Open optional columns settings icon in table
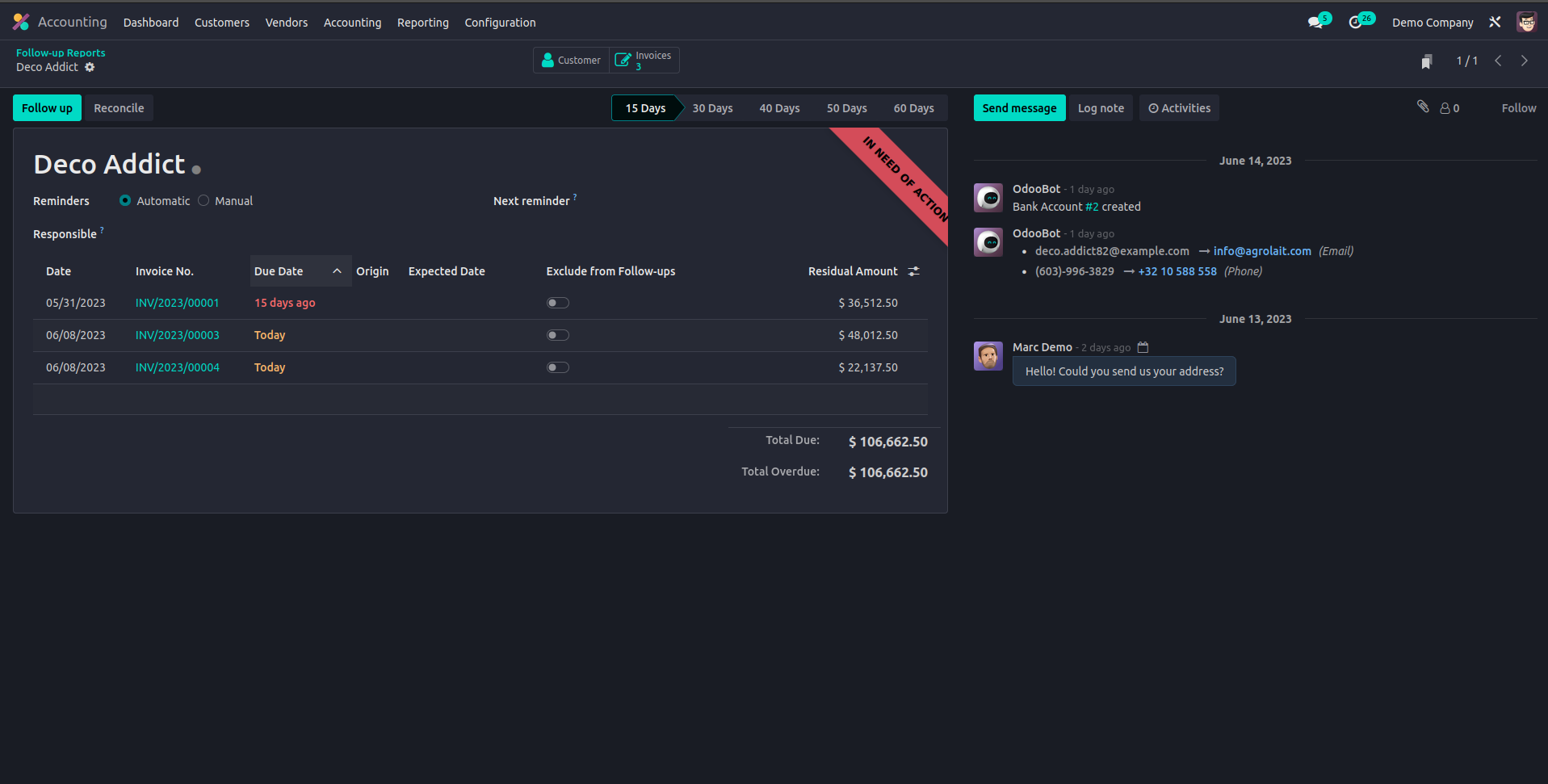 [x=914, y=271]
